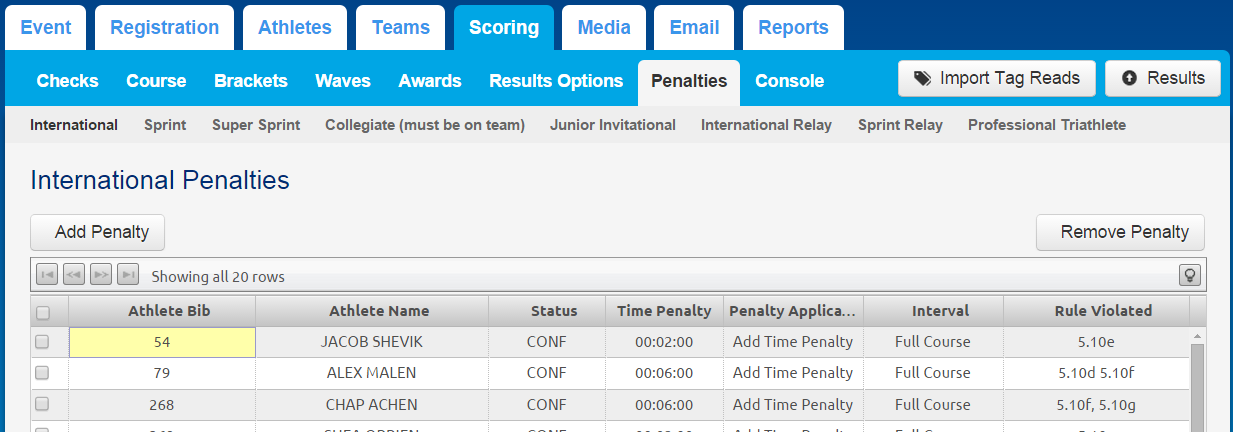Image resolution: width=1233 pixels, height=432 pixels.
Task: Jump to last page of rows
Action: coord(127,274)
